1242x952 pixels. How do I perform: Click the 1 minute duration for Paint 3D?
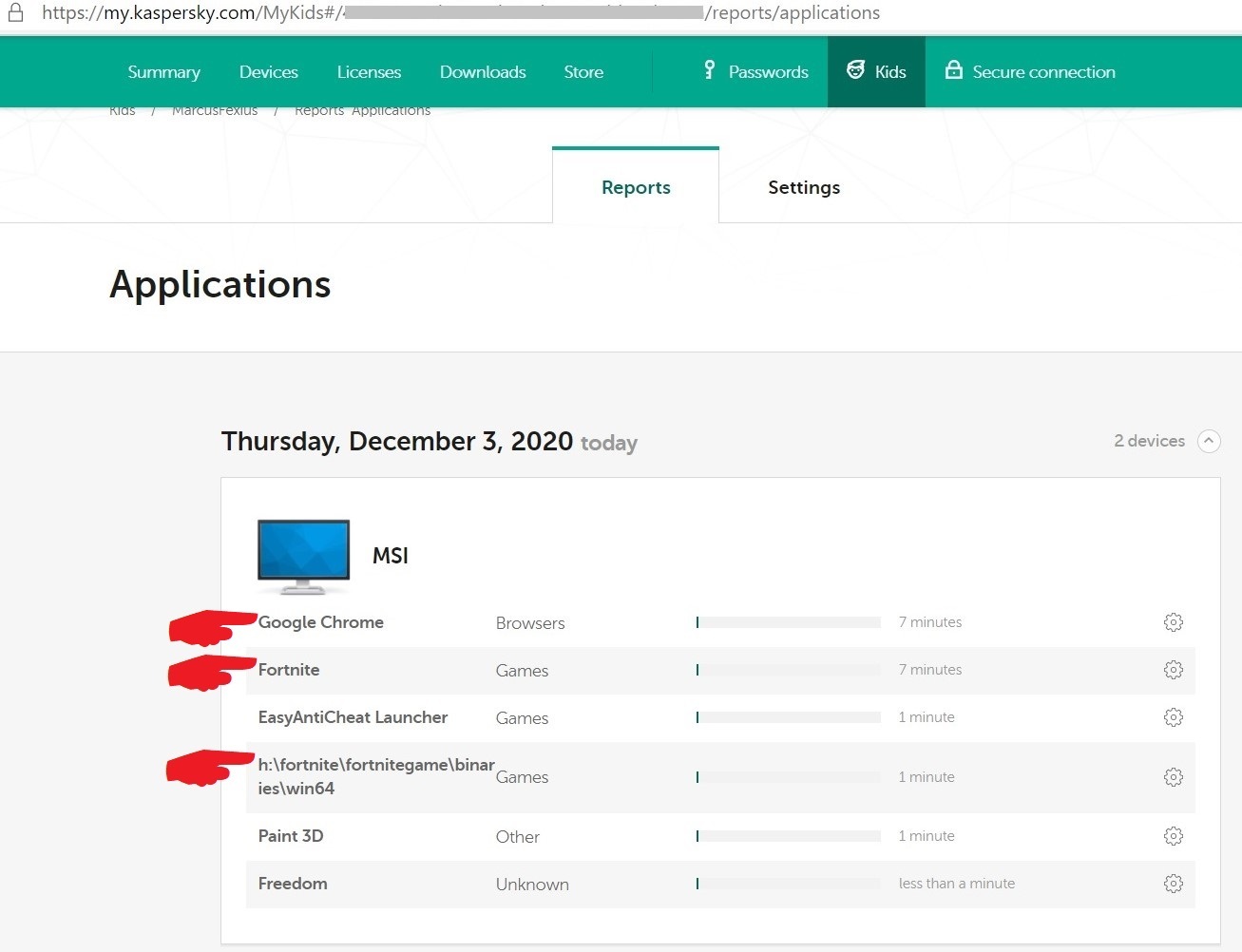pos(927,836)
